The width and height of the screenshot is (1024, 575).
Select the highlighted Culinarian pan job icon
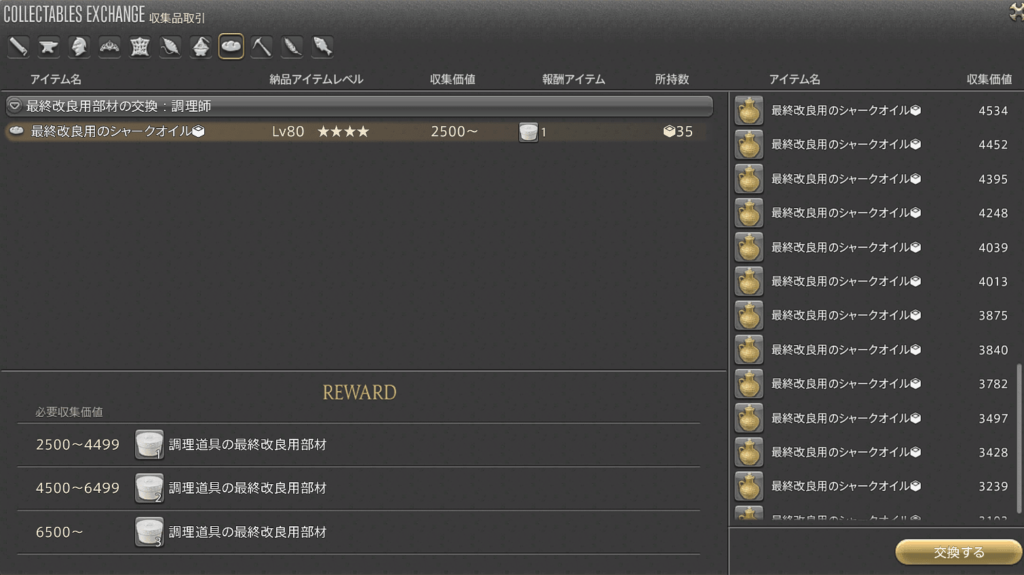(231, 46)
